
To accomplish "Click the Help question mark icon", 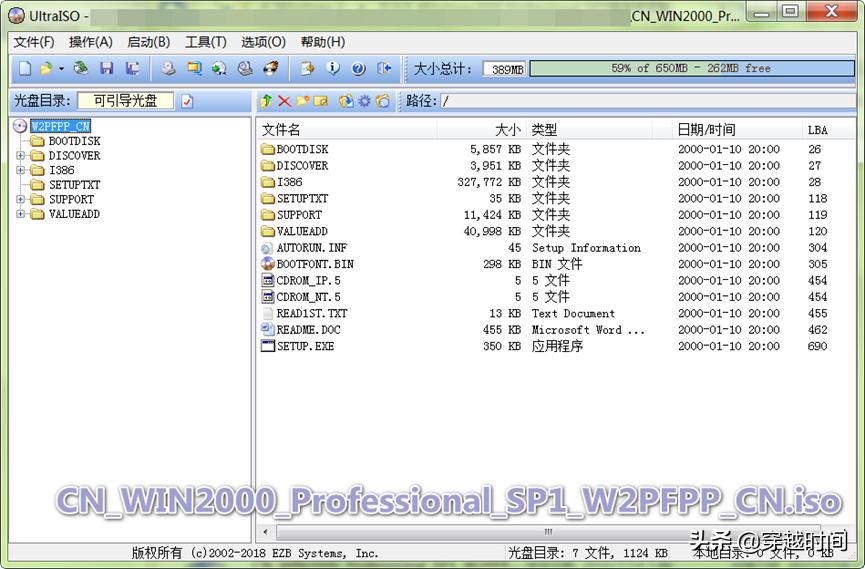I will [359, 68].
